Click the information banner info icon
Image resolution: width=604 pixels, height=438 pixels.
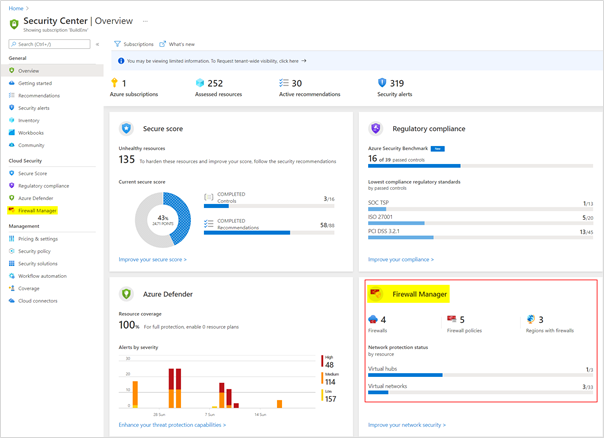pos(121,61)
